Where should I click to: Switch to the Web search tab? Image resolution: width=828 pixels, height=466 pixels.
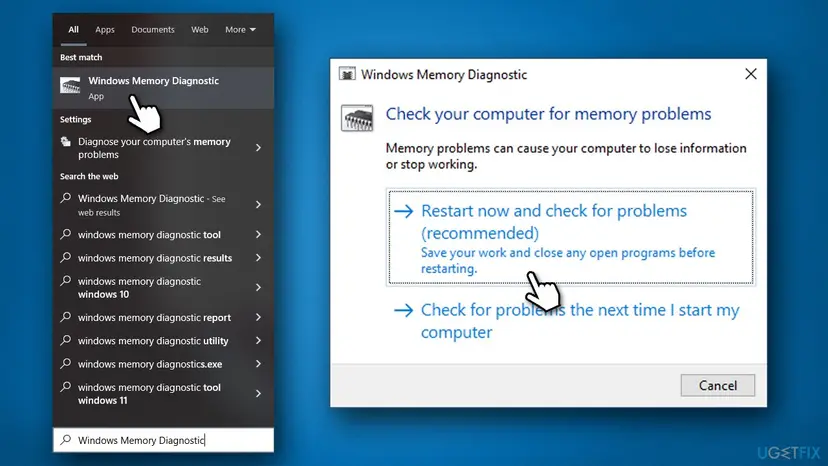(x=200, y=30)
